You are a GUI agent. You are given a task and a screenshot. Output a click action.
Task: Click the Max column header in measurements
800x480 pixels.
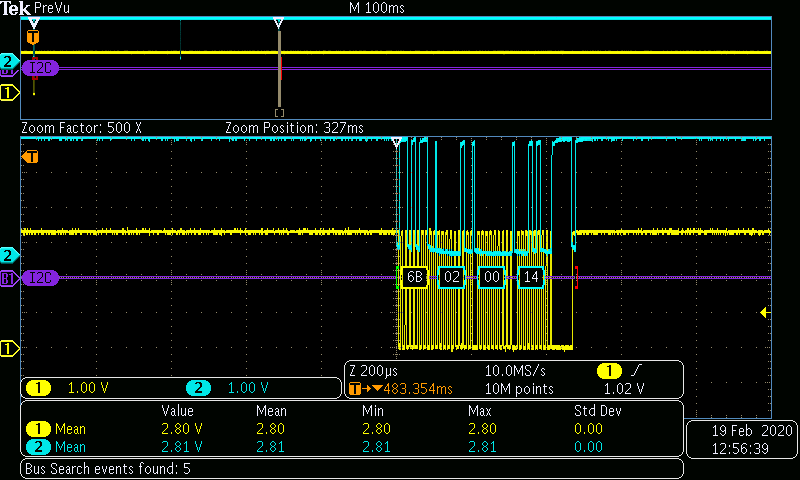tap(479, 411)
